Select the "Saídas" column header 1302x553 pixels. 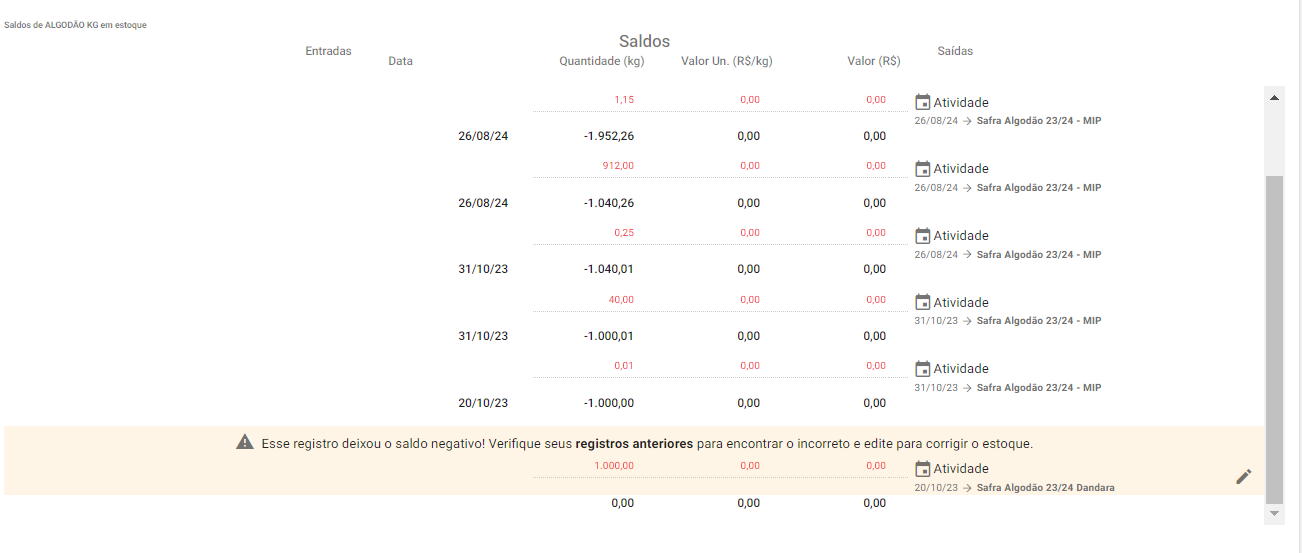[955, 51]
